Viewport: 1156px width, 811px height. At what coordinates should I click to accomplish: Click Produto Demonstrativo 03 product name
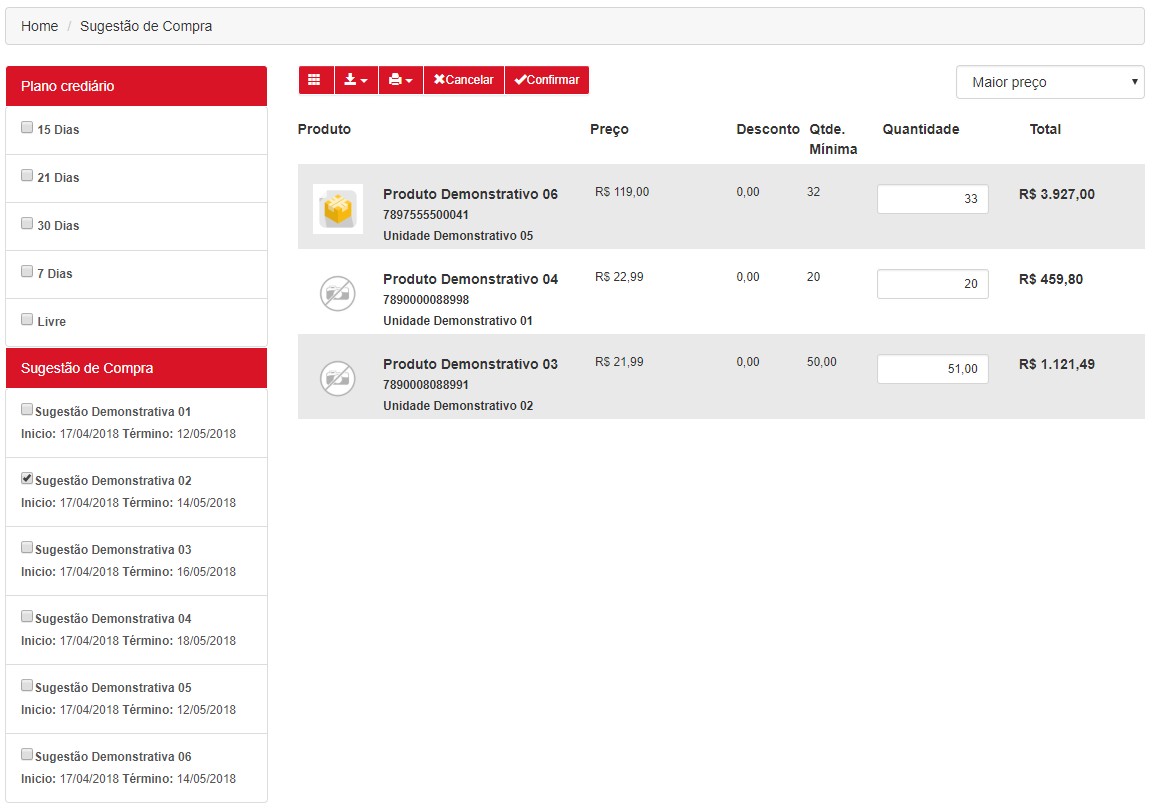(x=470, y=363)
